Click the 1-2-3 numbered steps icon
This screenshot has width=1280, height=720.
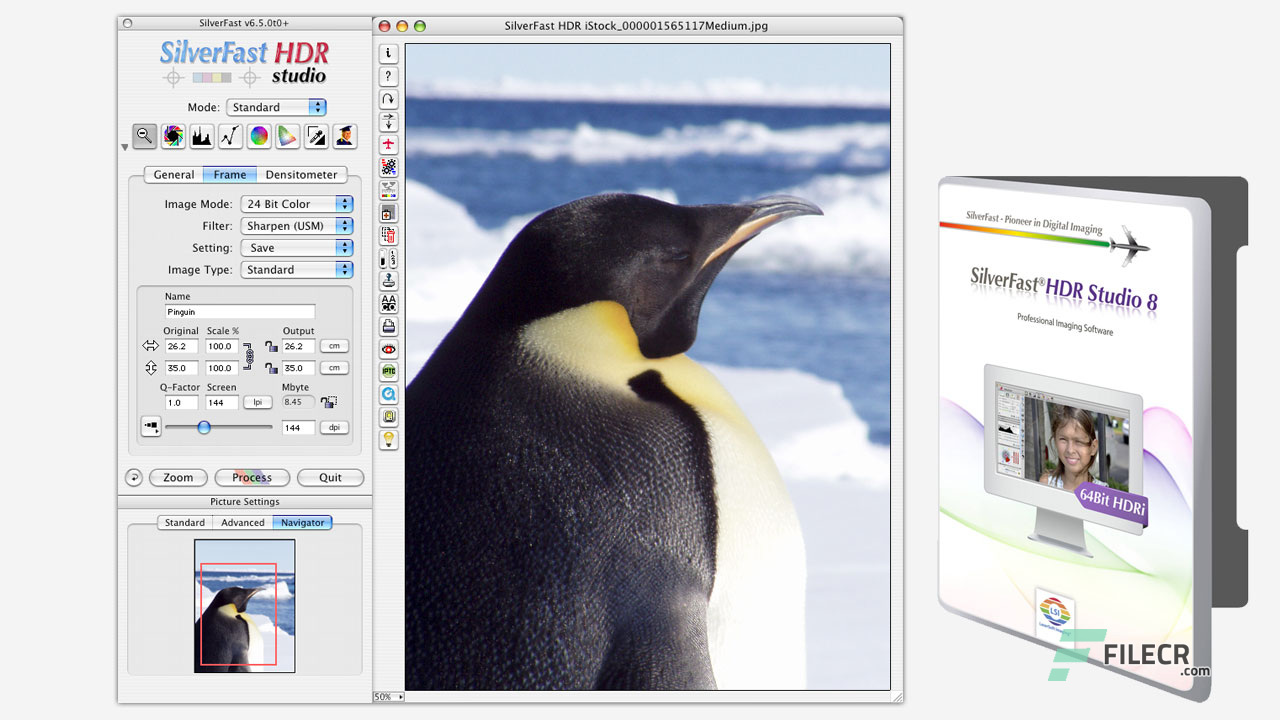click(x=389, y=258)
